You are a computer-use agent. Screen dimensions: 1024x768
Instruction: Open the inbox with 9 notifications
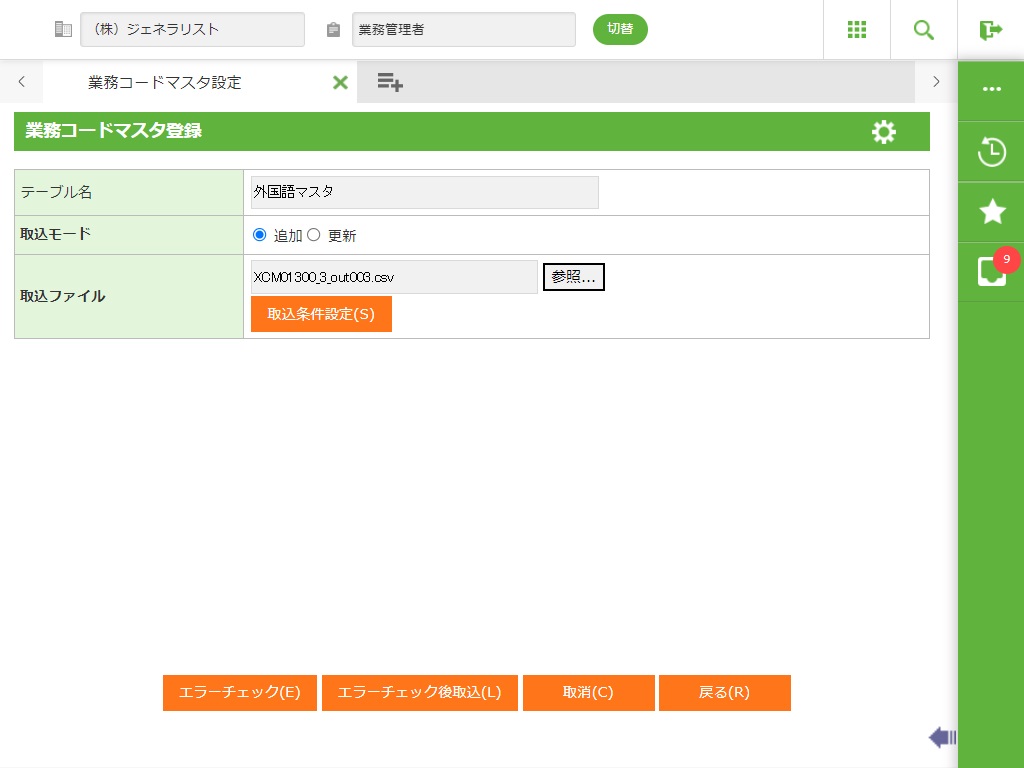point(991,270)
